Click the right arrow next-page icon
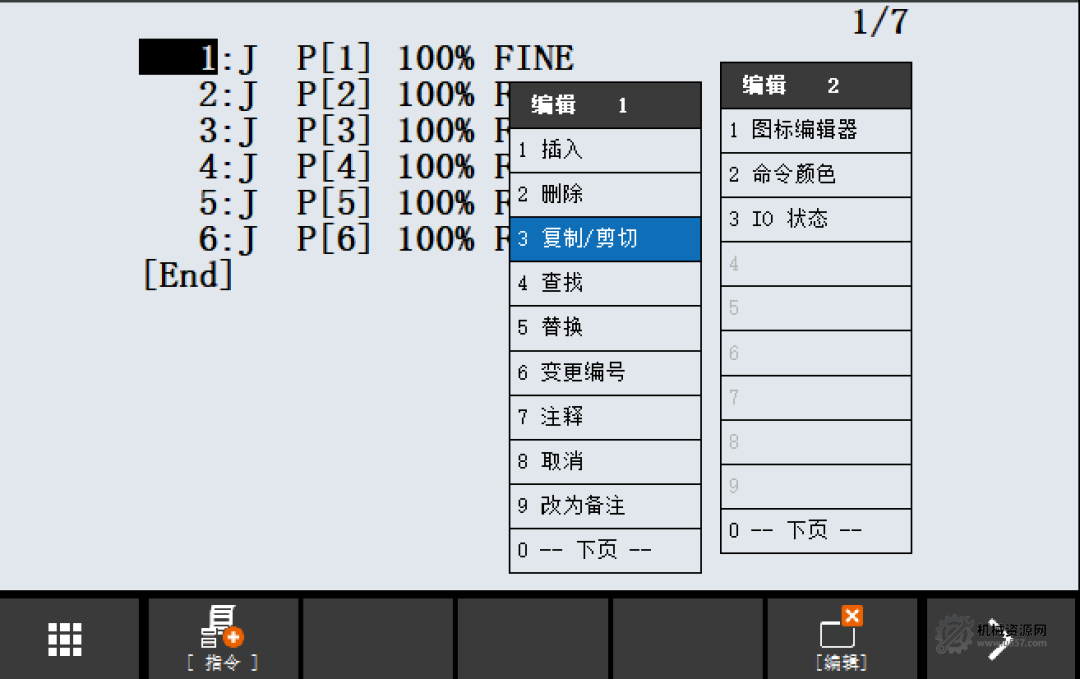Screen dimensions: 1080x679 [1000, 639]
